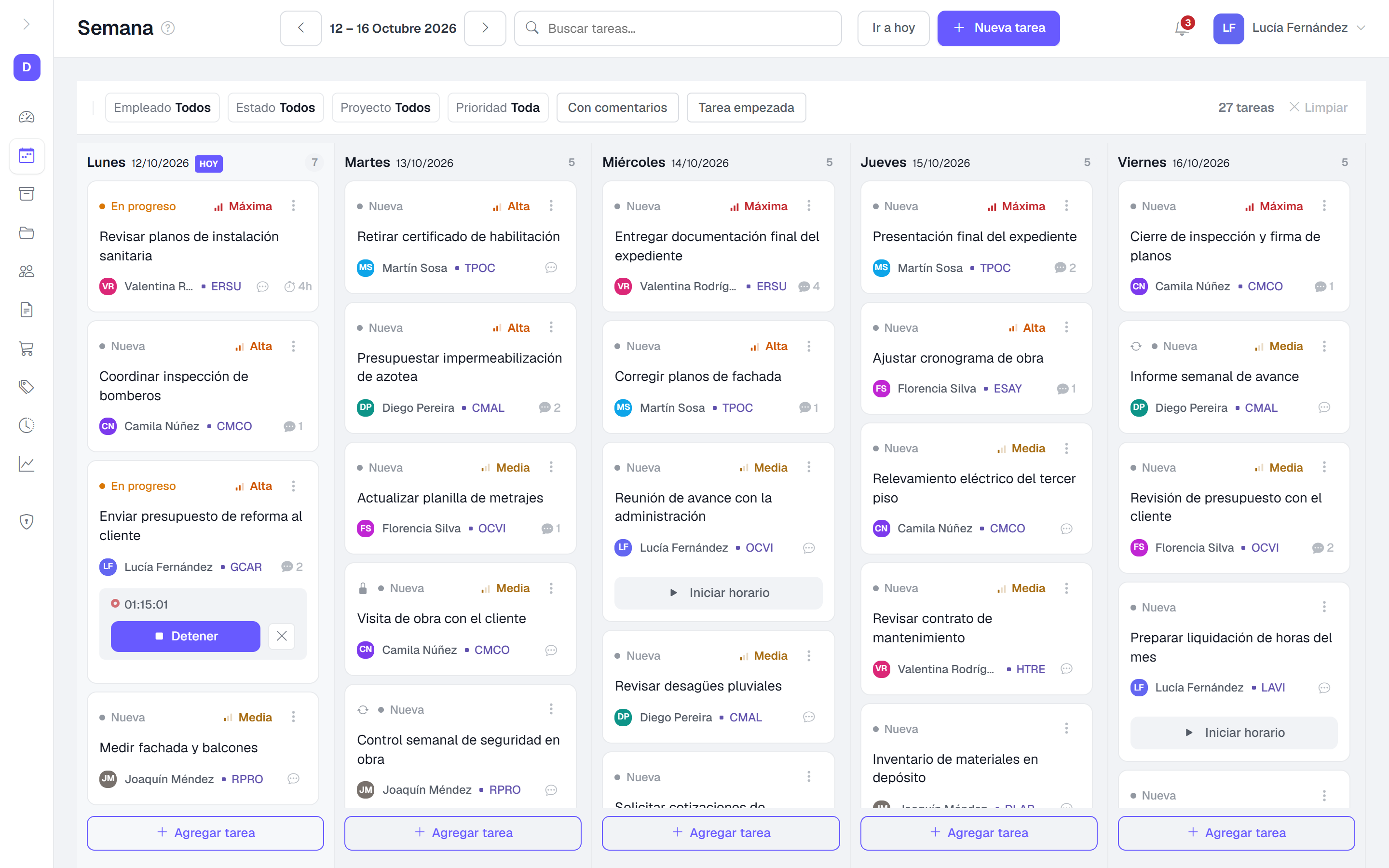
Task: Open the tags sidebar icon
Action: pyautogui.click(x=27, y=387)
